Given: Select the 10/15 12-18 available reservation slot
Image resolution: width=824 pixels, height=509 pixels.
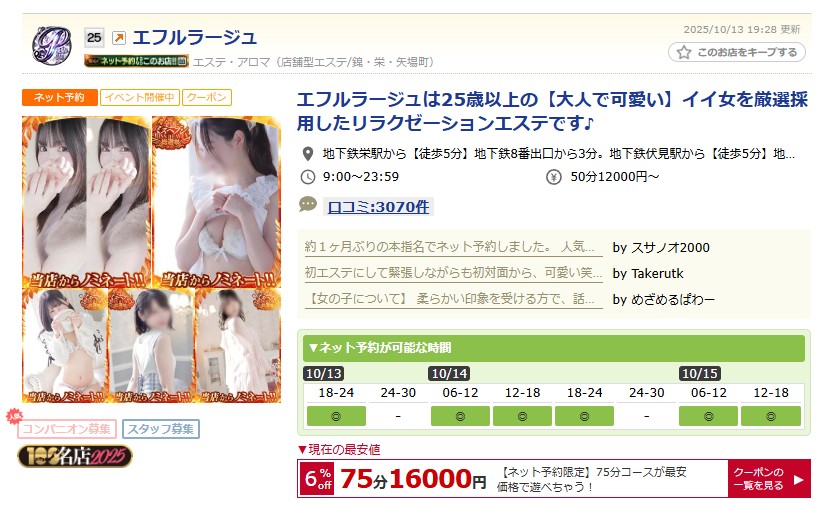Looking at the screenshot, I should (x=771, y=416).
